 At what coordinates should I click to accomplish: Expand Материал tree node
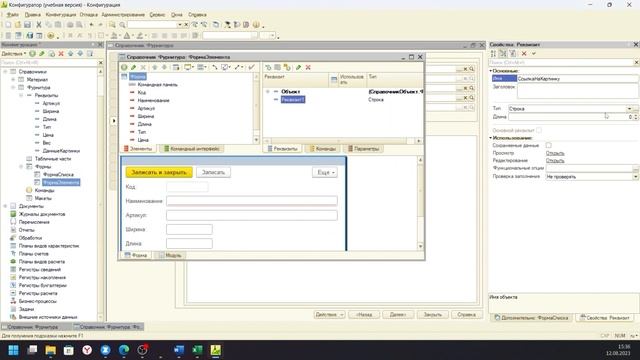[13, 80]
